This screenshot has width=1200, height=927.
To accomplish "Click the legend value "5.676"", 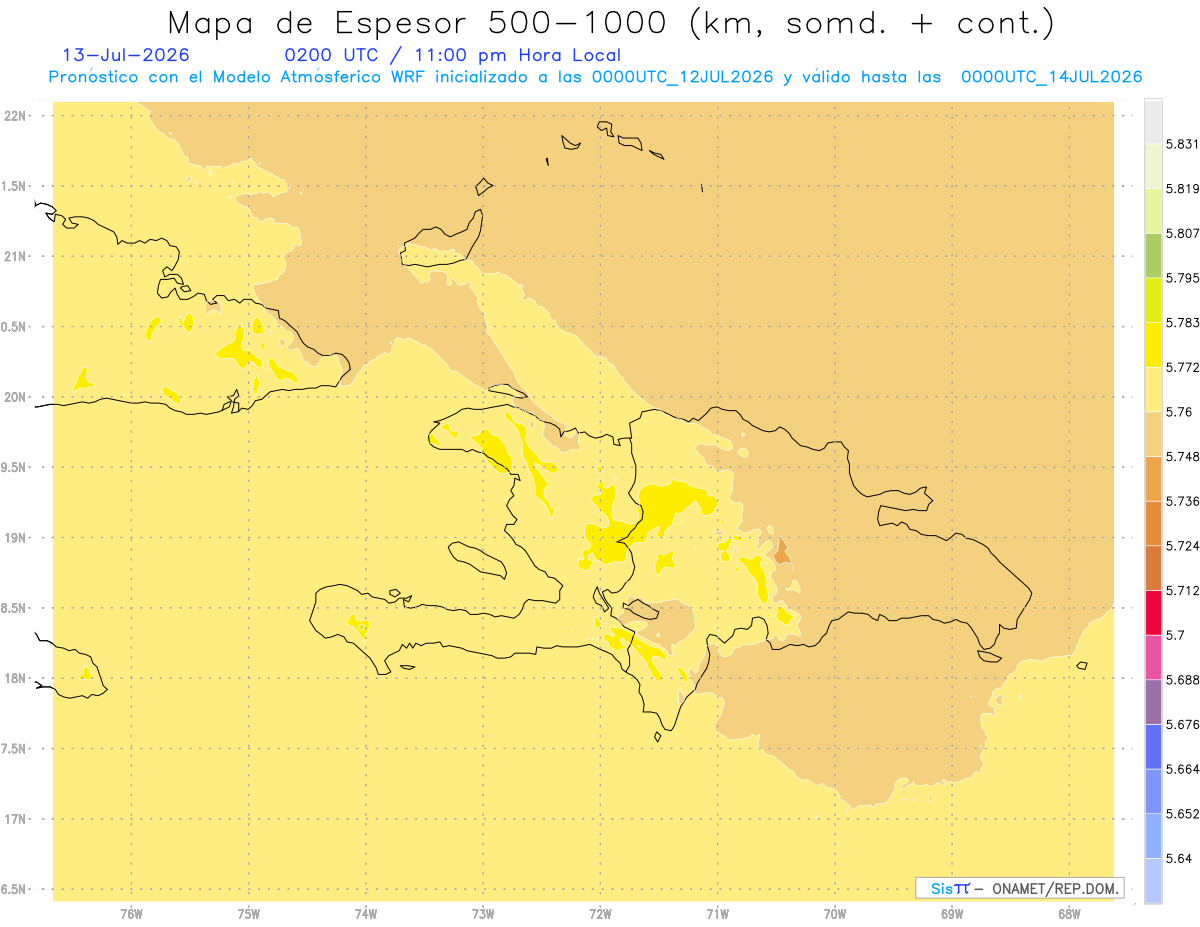I will pyautogui.click(x=1182, y=724).
